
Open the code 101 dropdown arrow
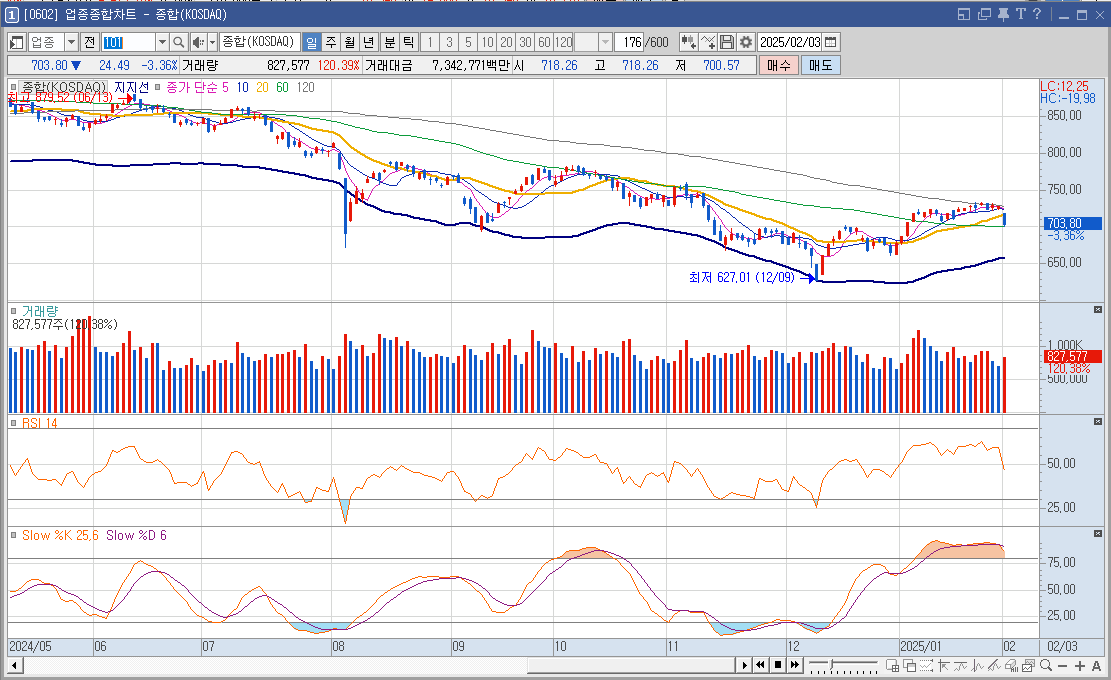click(x=162, y=42)
